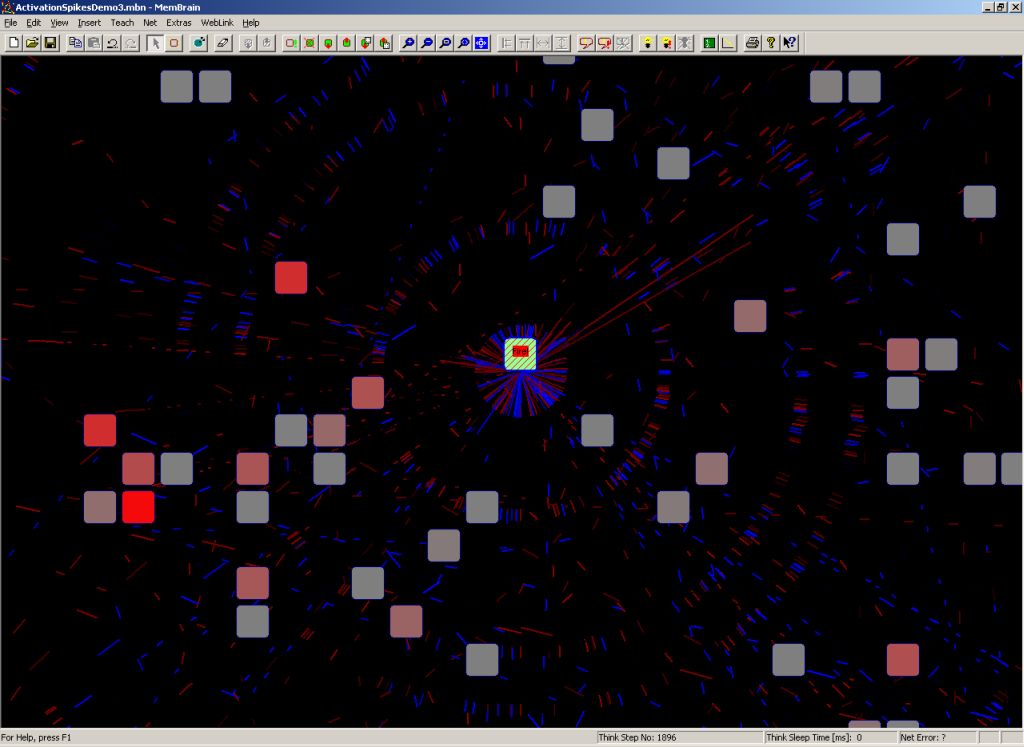Open the Net menu

pyautogui.click(x=150, y=22)
